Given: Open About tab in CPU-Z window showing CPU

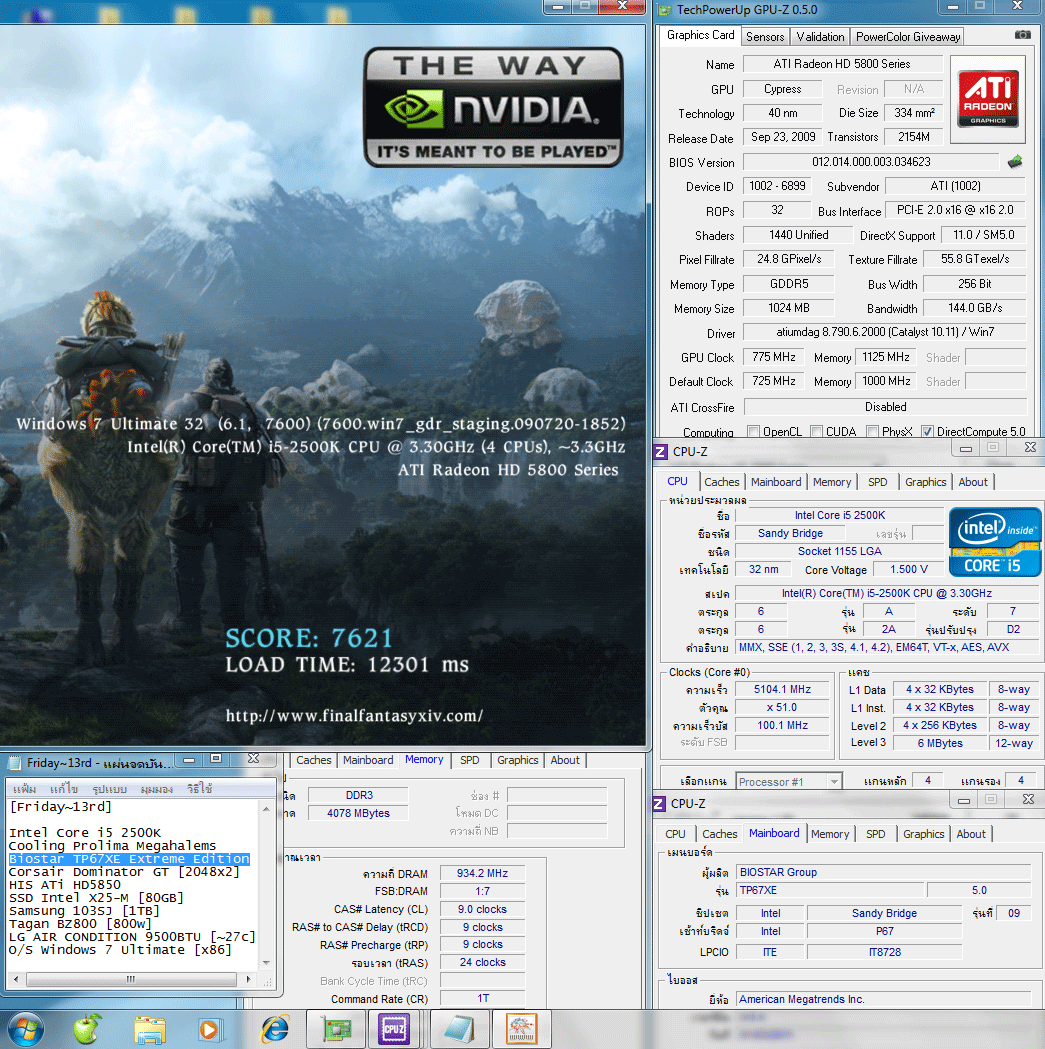Looking at the screenshot, I should point(973,482).
